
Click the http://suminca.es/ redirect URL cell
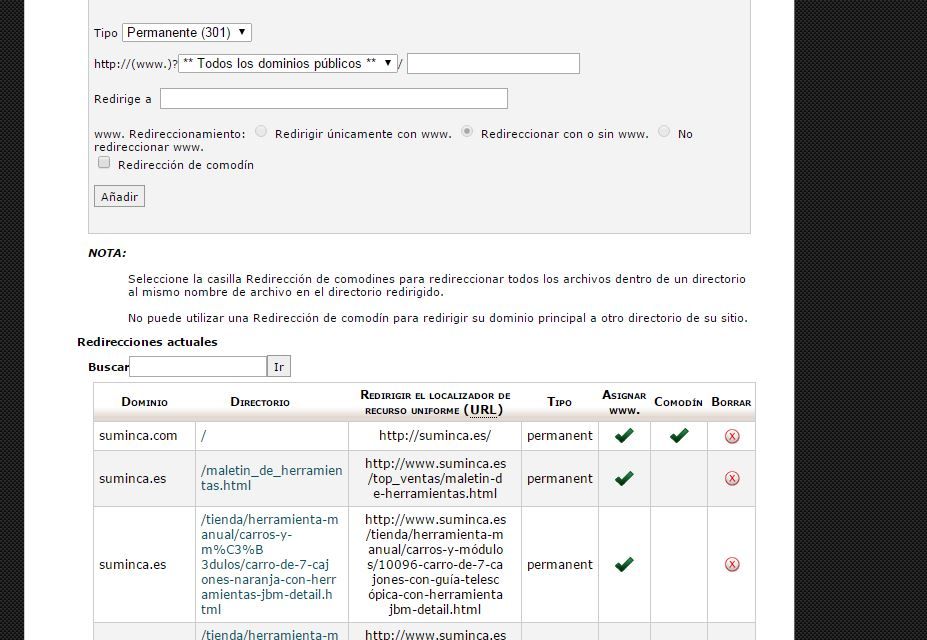coord(435,436)
